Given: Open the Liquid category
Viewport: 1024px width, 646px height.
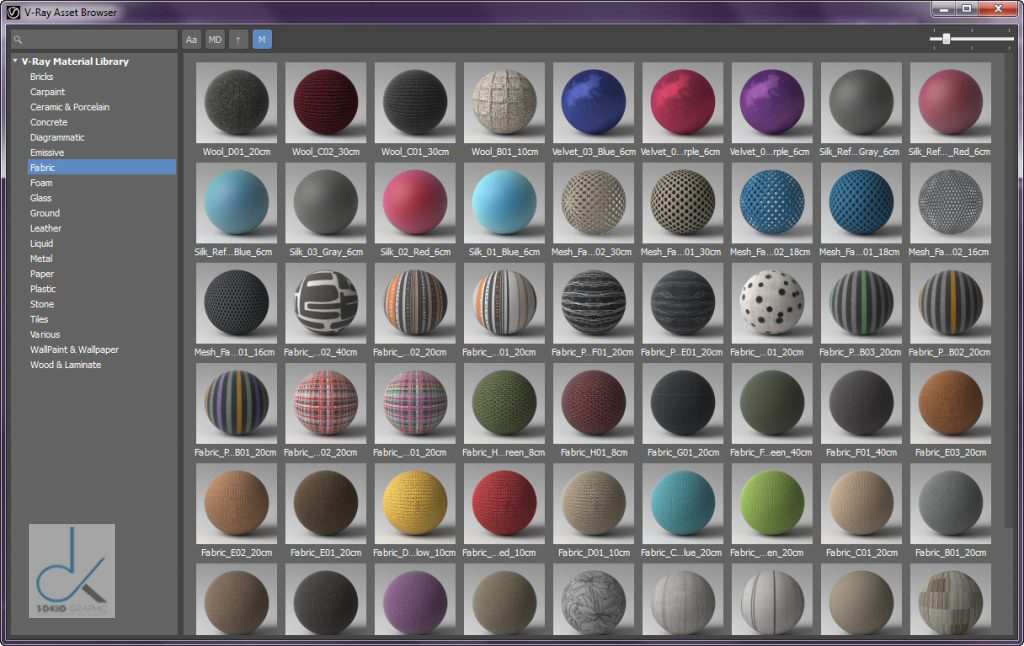Looking at the screenshot, I should tap(41, 243).
